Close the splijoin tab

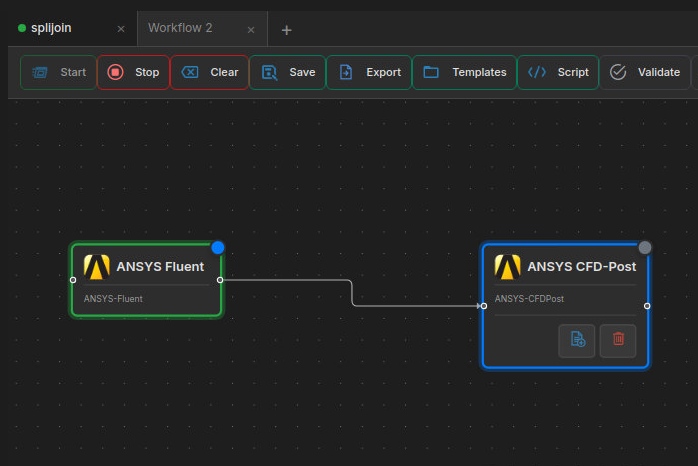(x=121, y=29)
